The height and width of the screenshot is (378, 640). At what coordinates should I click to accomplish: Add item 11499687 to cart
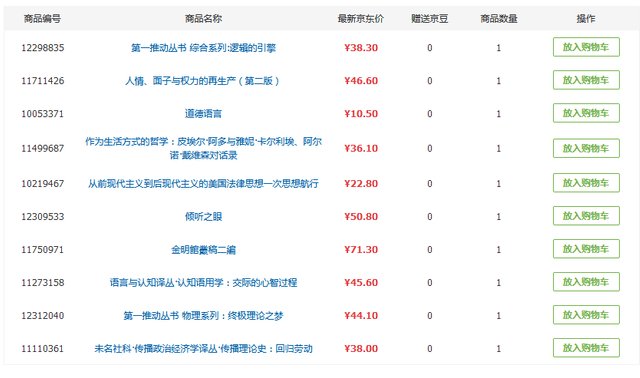pos(586,148)
